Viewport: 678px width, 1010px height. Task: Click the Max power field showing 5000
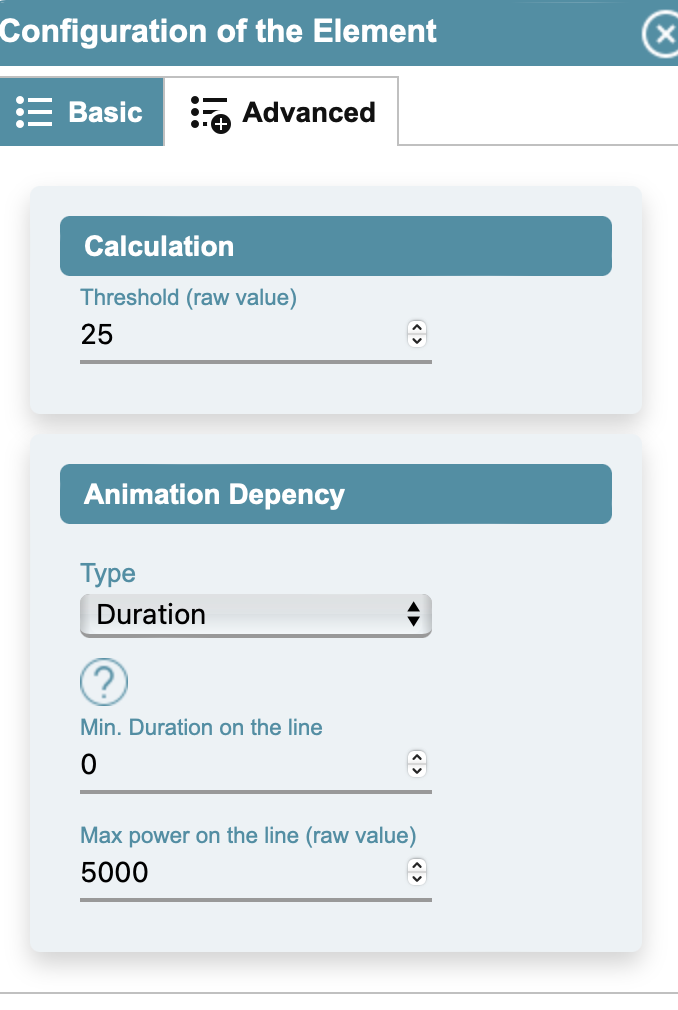tap(256, 873)
